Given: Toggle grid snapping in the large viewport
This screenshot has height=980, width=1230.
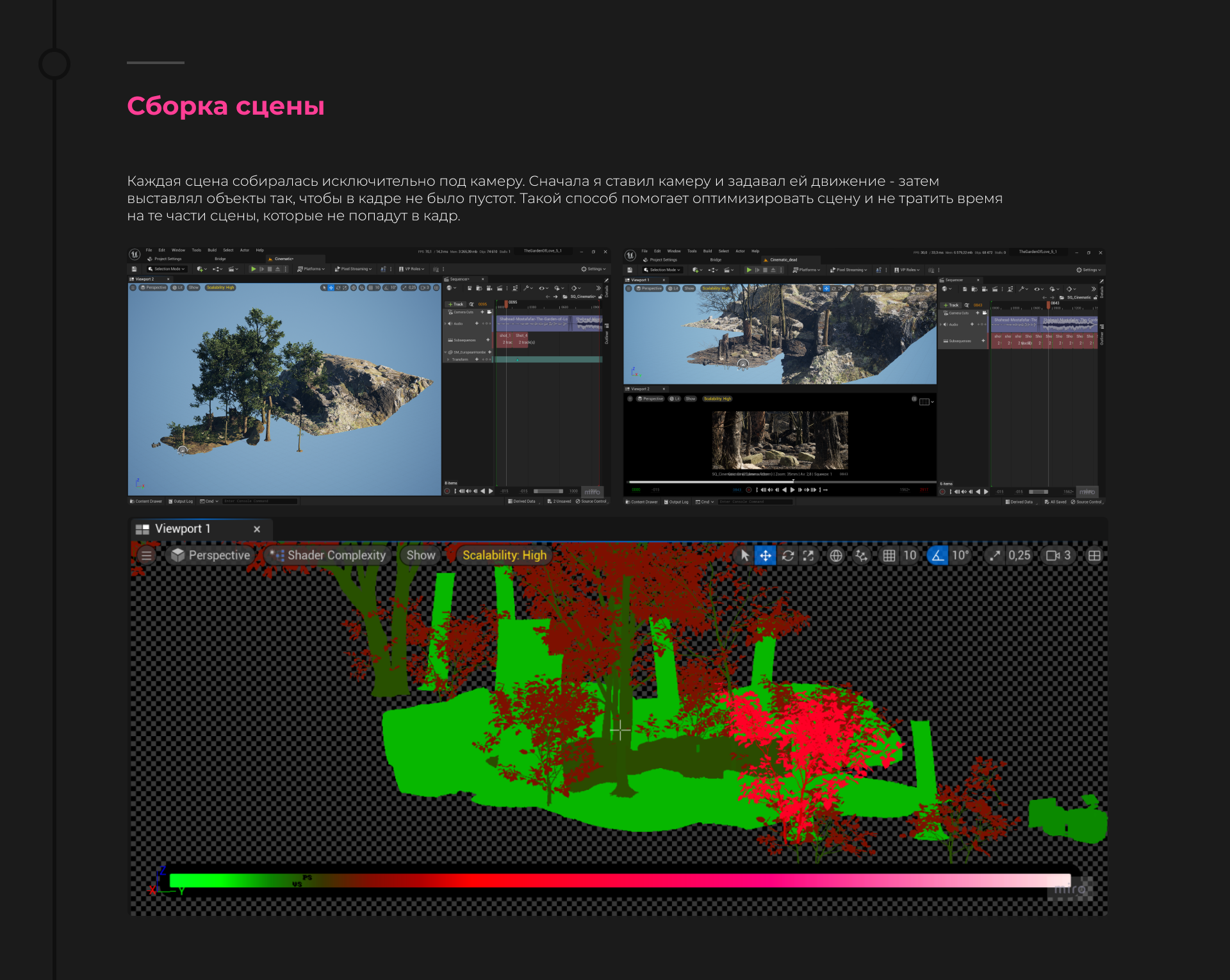Looking at the screenshot, I should click(889, 555).
